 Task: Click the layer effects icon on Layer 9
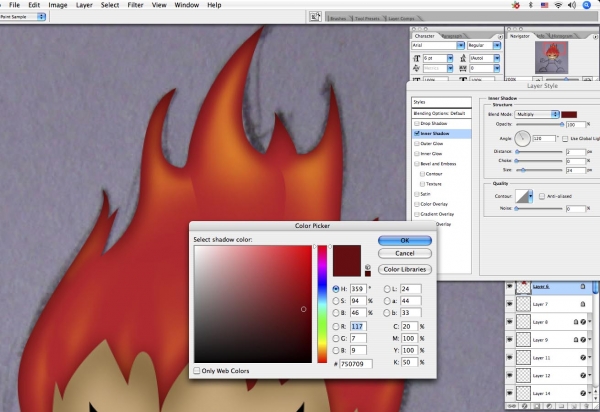[583, 340]
